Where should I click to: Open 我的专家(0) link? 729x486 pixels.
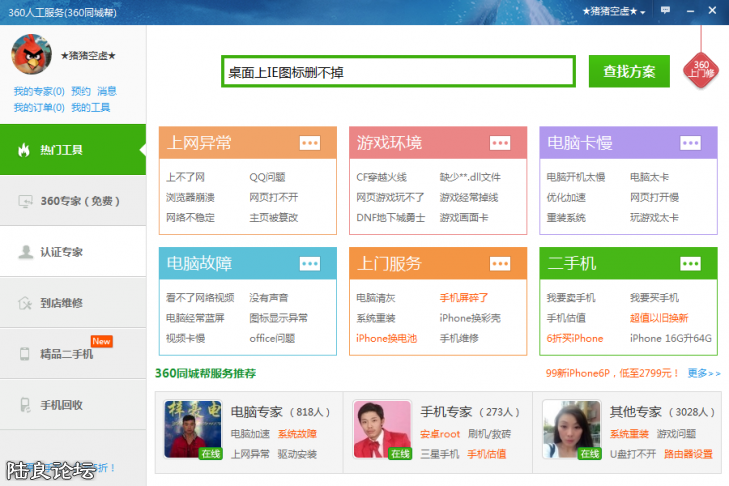pos(39,91)
